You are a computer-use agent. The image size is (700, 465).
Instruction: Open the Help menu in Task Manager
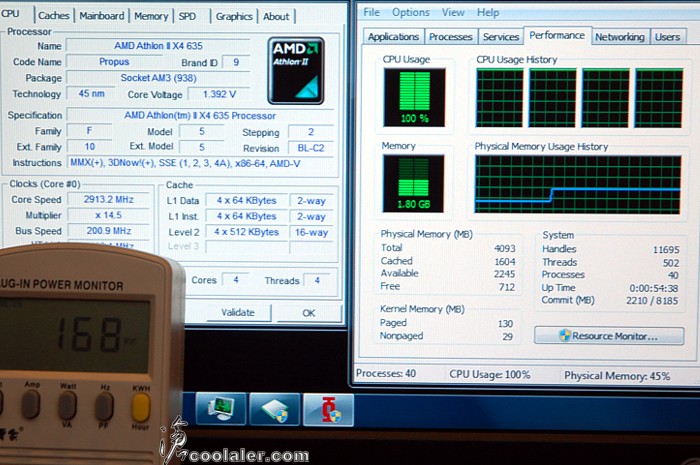[x=488, y=12]
